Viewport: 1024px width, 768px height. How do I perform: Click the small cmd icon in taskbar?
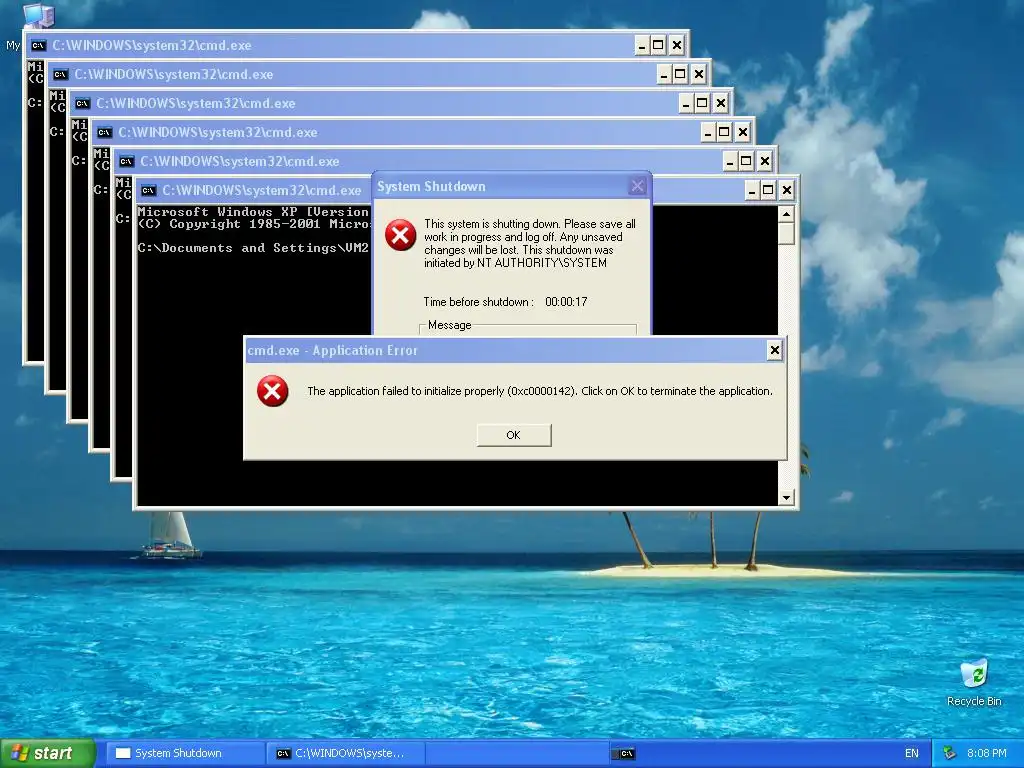pos(625,754)
